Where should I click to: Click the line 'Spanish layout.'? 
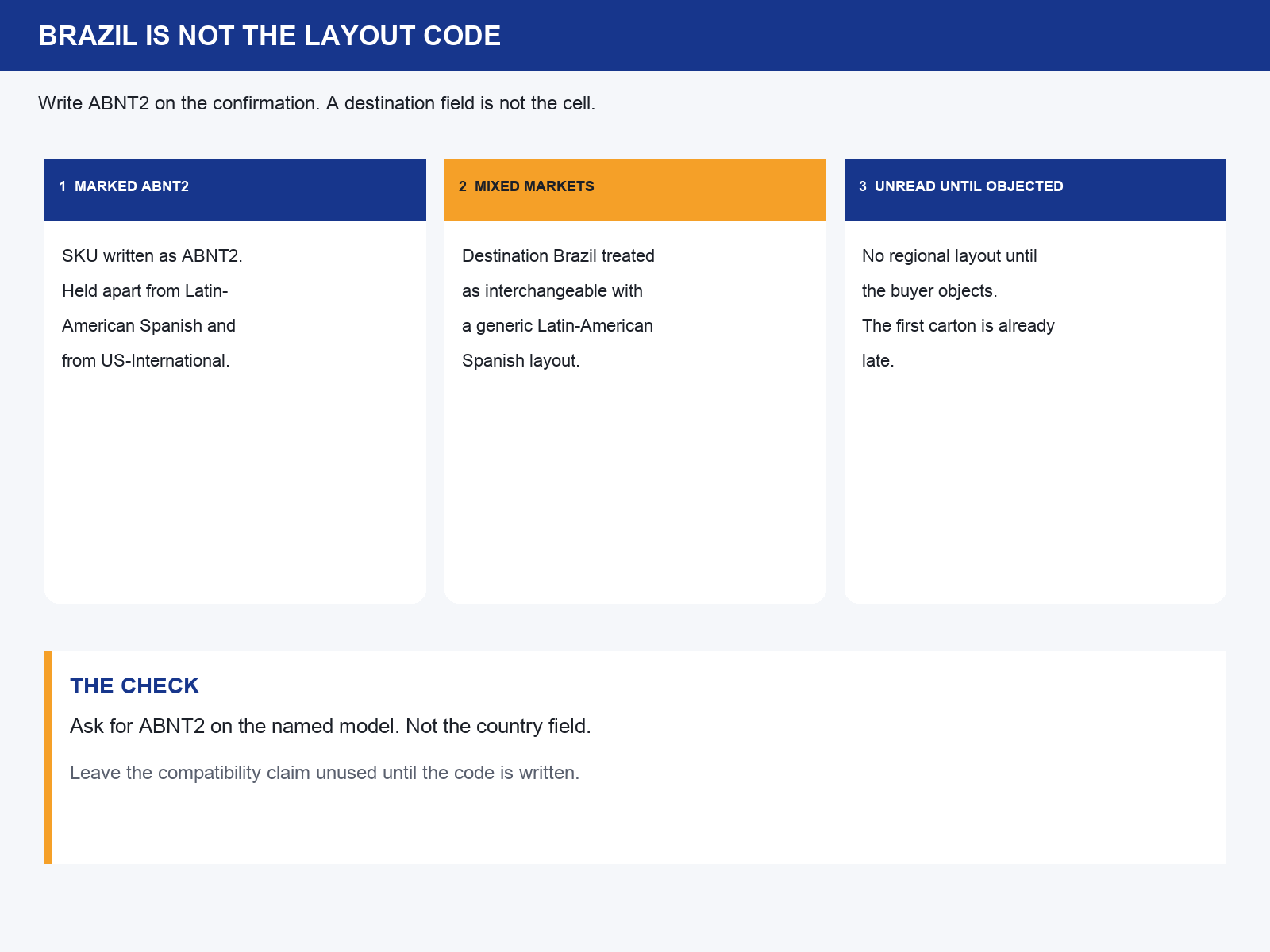point(521,361)
